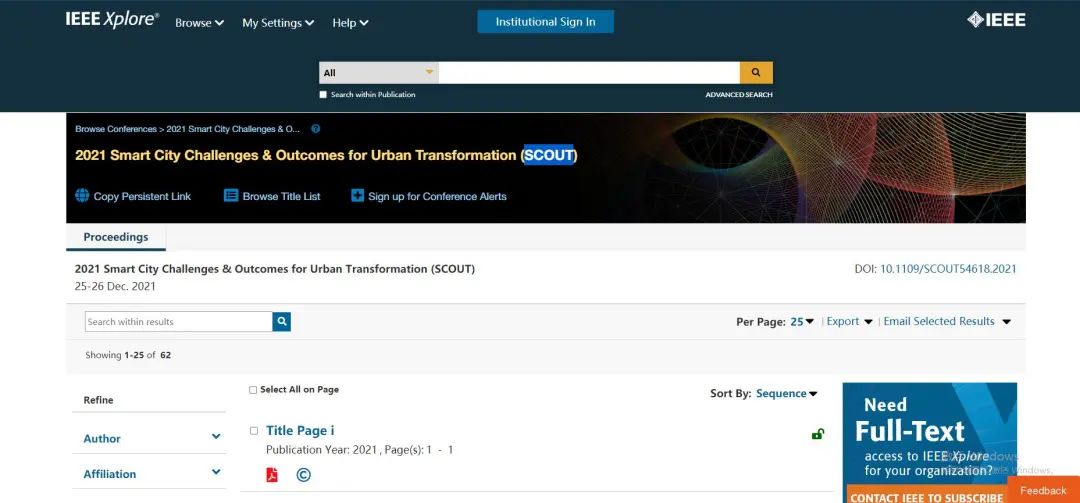Open Email Selected Results dropdown
Viewport: 1080px width, 503px height.
click(x=947, y=321)
